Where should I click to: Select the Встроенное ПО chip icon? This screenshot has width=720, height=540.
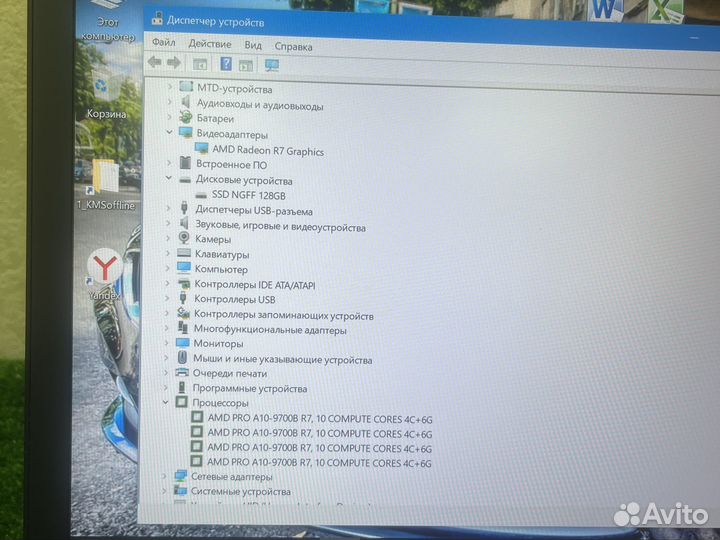point(185,163)
